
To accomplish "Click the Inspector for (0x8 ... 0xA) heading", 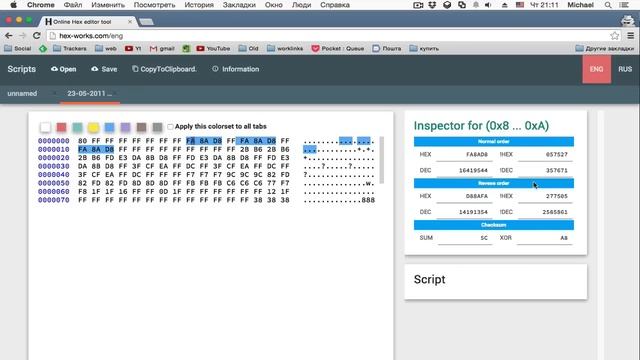I will pos(481,126).
